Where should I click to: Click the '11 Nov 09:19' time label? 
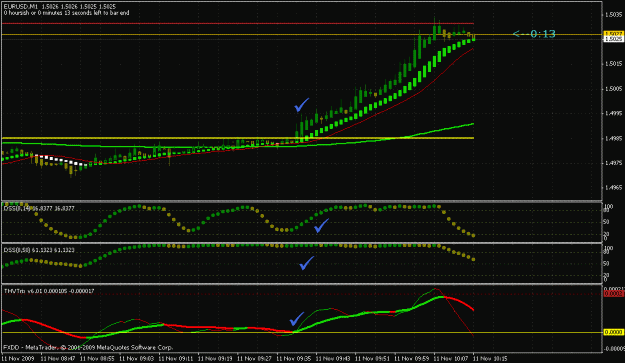click(215, 359)
